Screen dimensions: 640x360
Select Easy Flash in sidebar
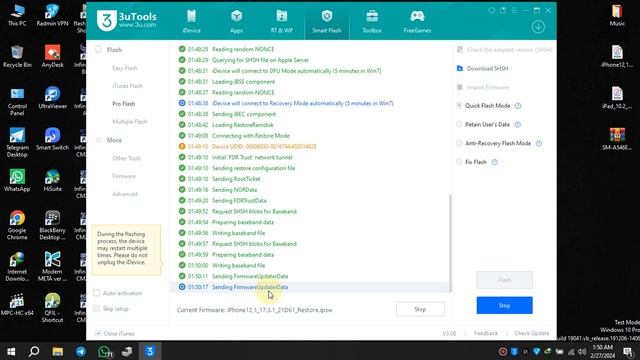click(125, 68)
